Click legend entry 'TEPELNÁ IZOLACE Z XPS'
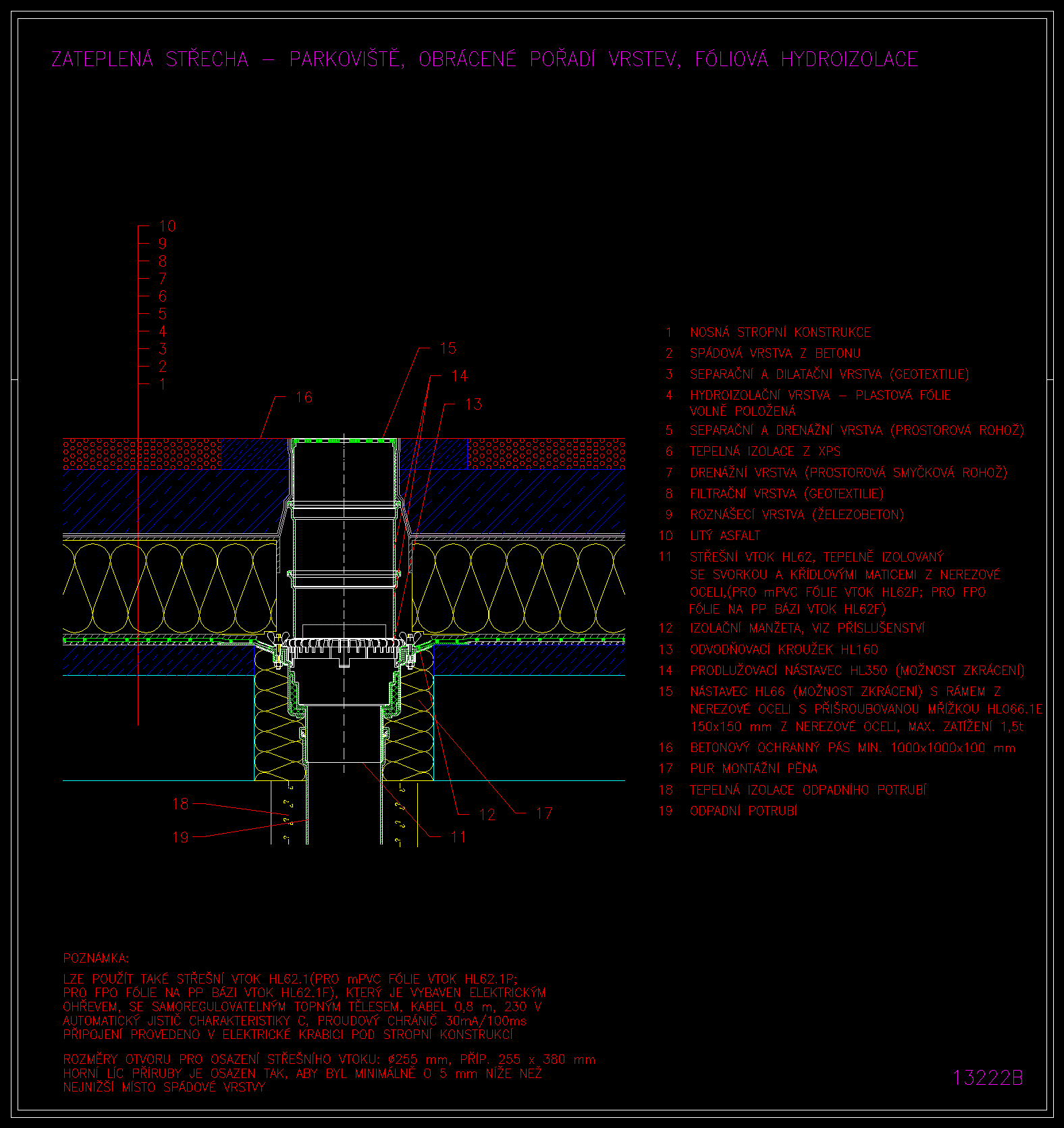1064x1128 pixels. point(765,451)
